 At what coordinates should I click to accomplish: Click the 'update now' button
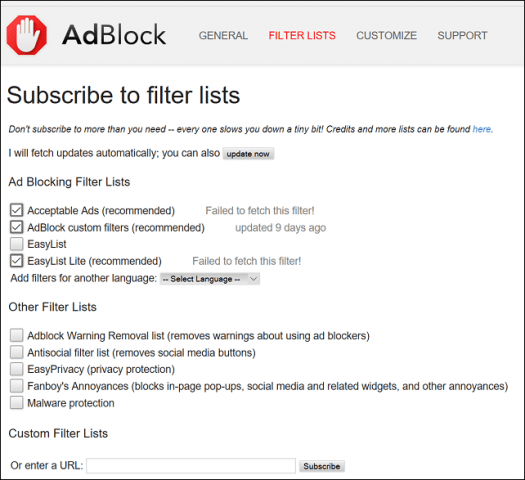point(248,154)
